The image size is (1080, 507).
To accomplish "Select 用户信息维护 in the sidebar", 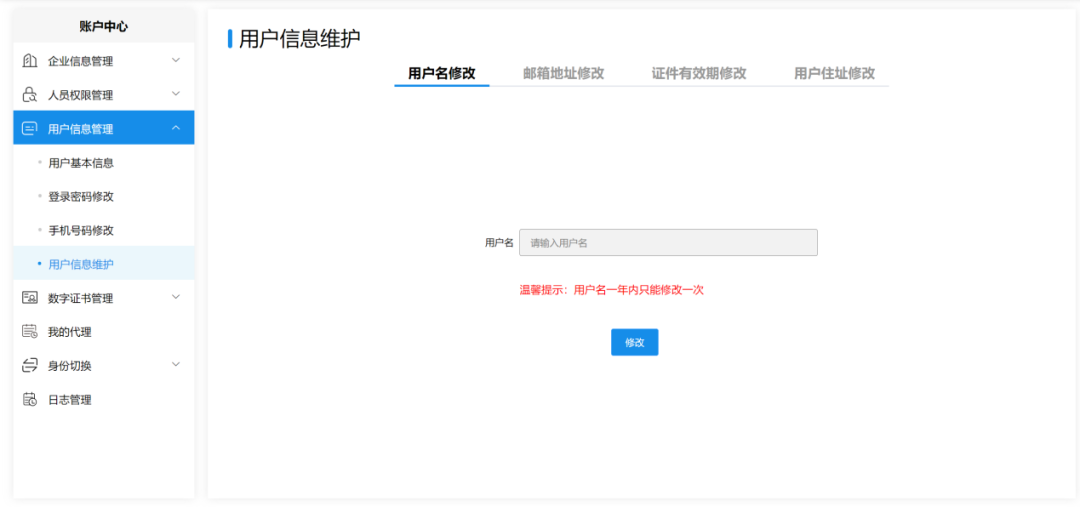I will [103, 264].
